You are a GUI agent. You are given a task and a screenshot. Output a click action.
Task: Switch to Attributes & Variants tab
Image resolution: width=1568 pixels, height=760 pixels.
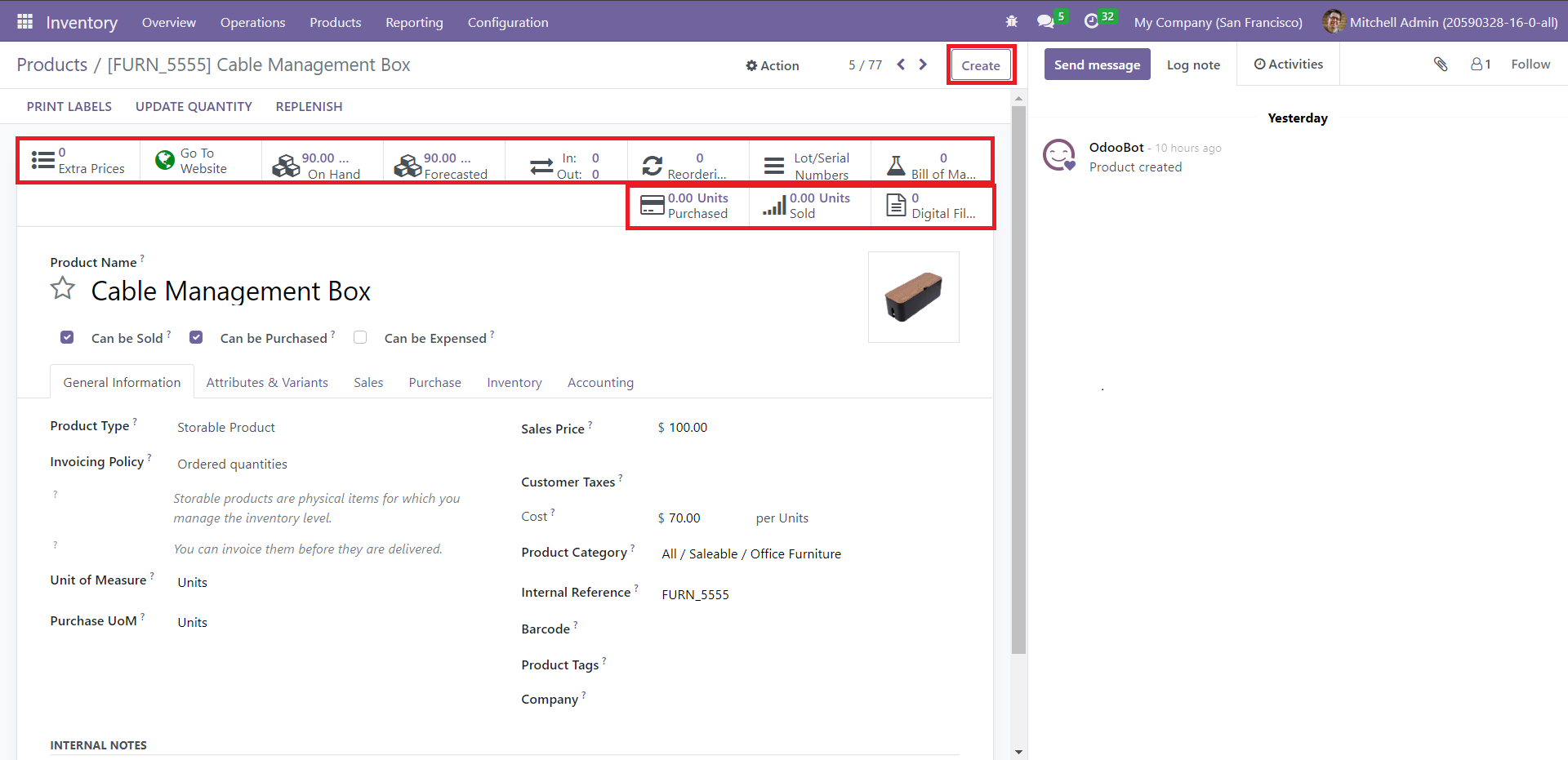pos(267,382)
